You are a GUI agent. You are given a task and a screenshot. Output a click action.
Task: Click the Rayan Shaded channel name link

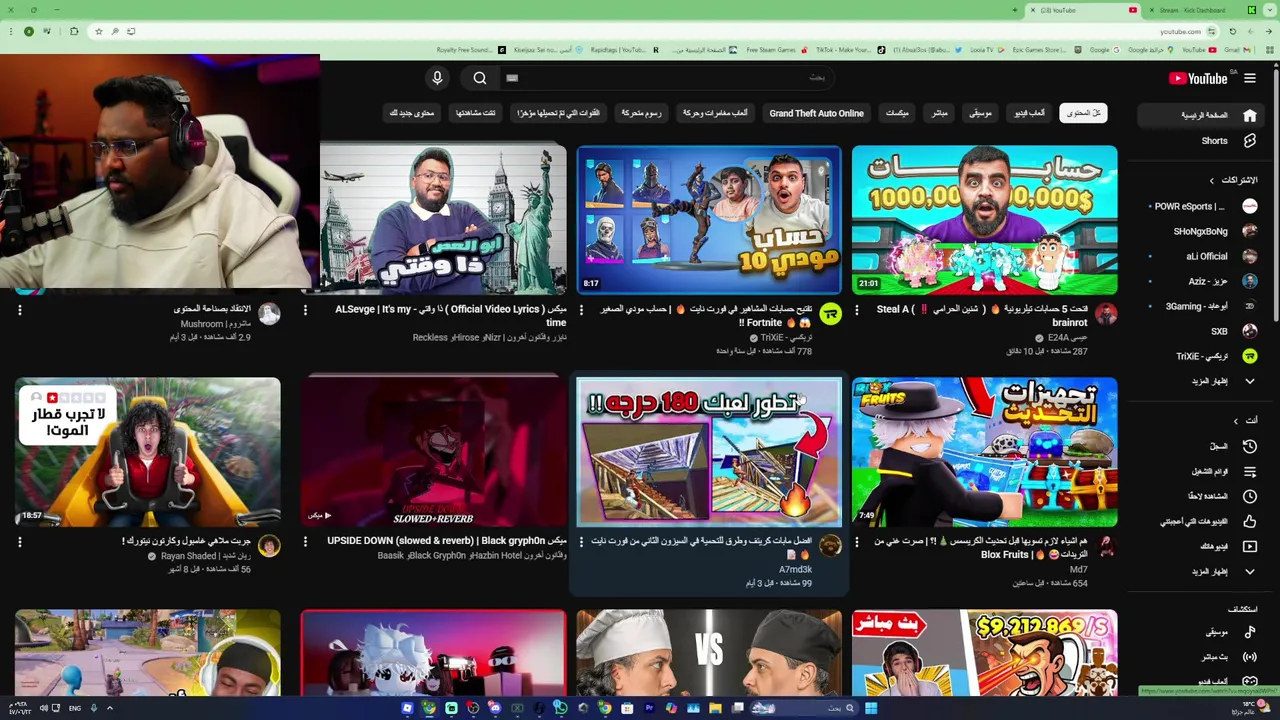tap(188, 556)
